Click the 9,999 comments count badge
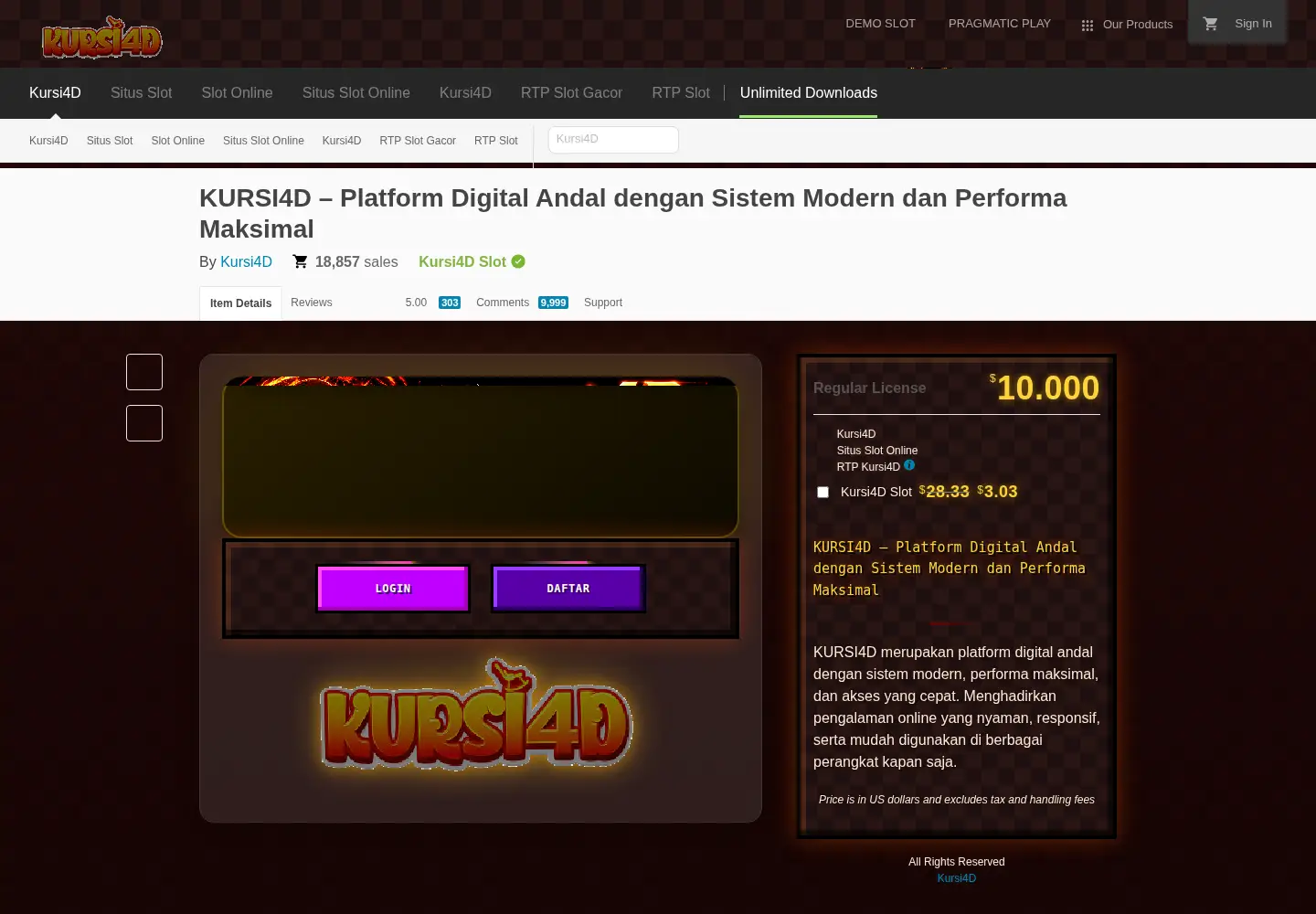 [553, 303]
